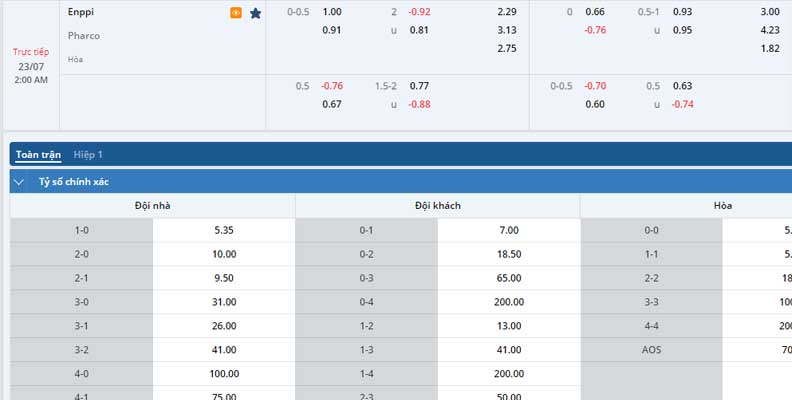792x400 pixels.
Task: Select correct score 3-2 odds 41.00
Action: point(224,349)
